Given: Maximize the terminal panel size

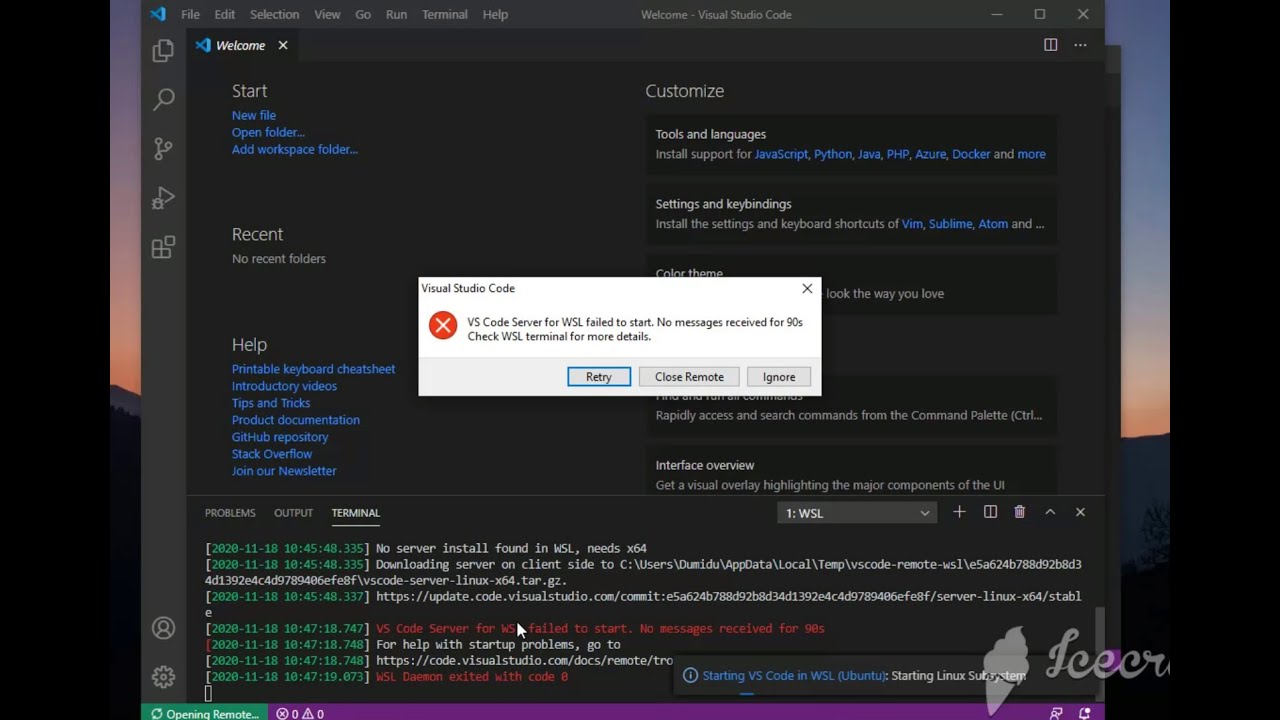Looking at the screenshot, I should click(x=1050, y=512).
